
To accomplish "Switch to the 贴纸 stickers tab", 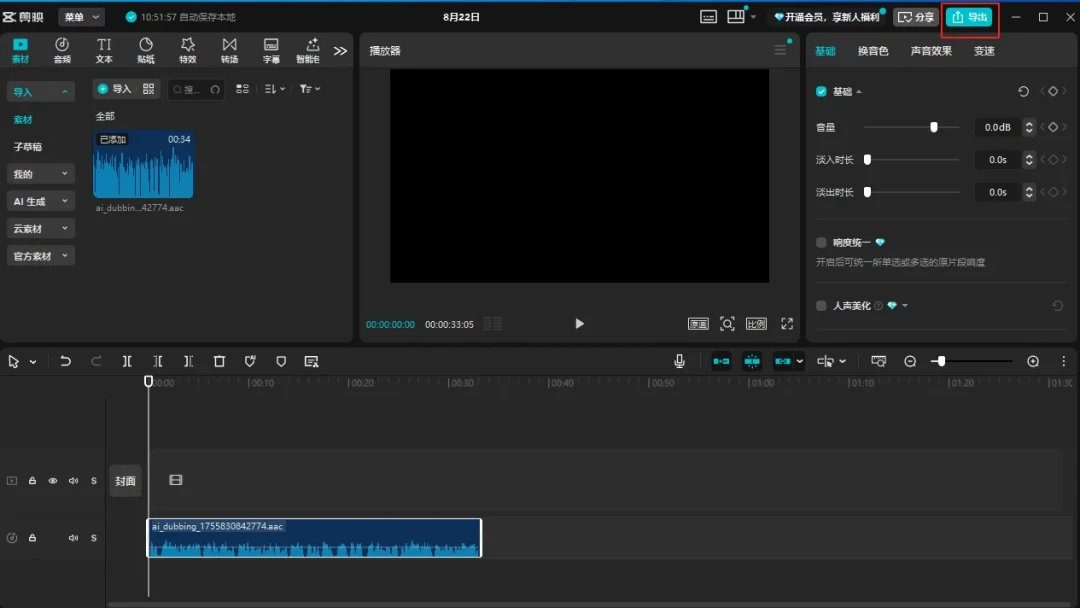I will (x=146, y=50).
